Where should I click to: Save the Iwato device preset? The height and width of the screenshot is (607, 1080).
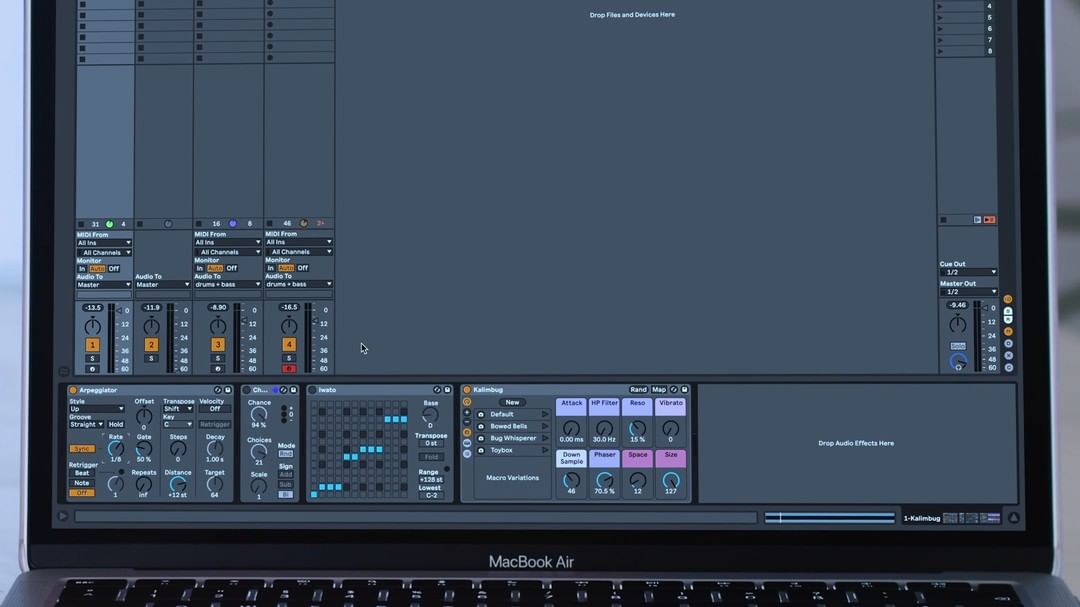(447, 390)
